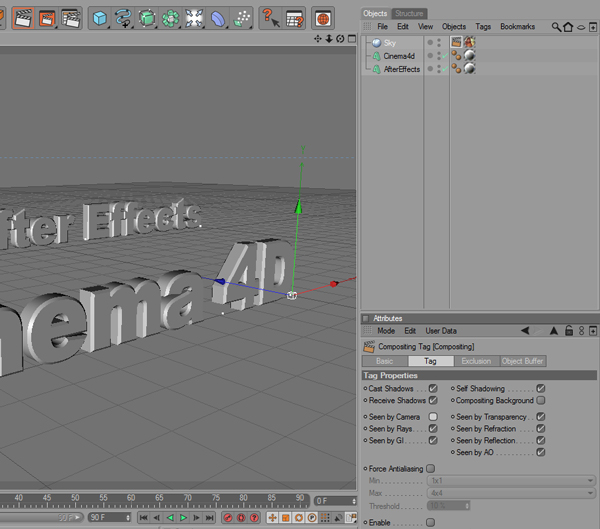Image resolution: width=600 pixels, height=529 pixels.
Task: Open the Exclusion tab
Action: (476, 361)
